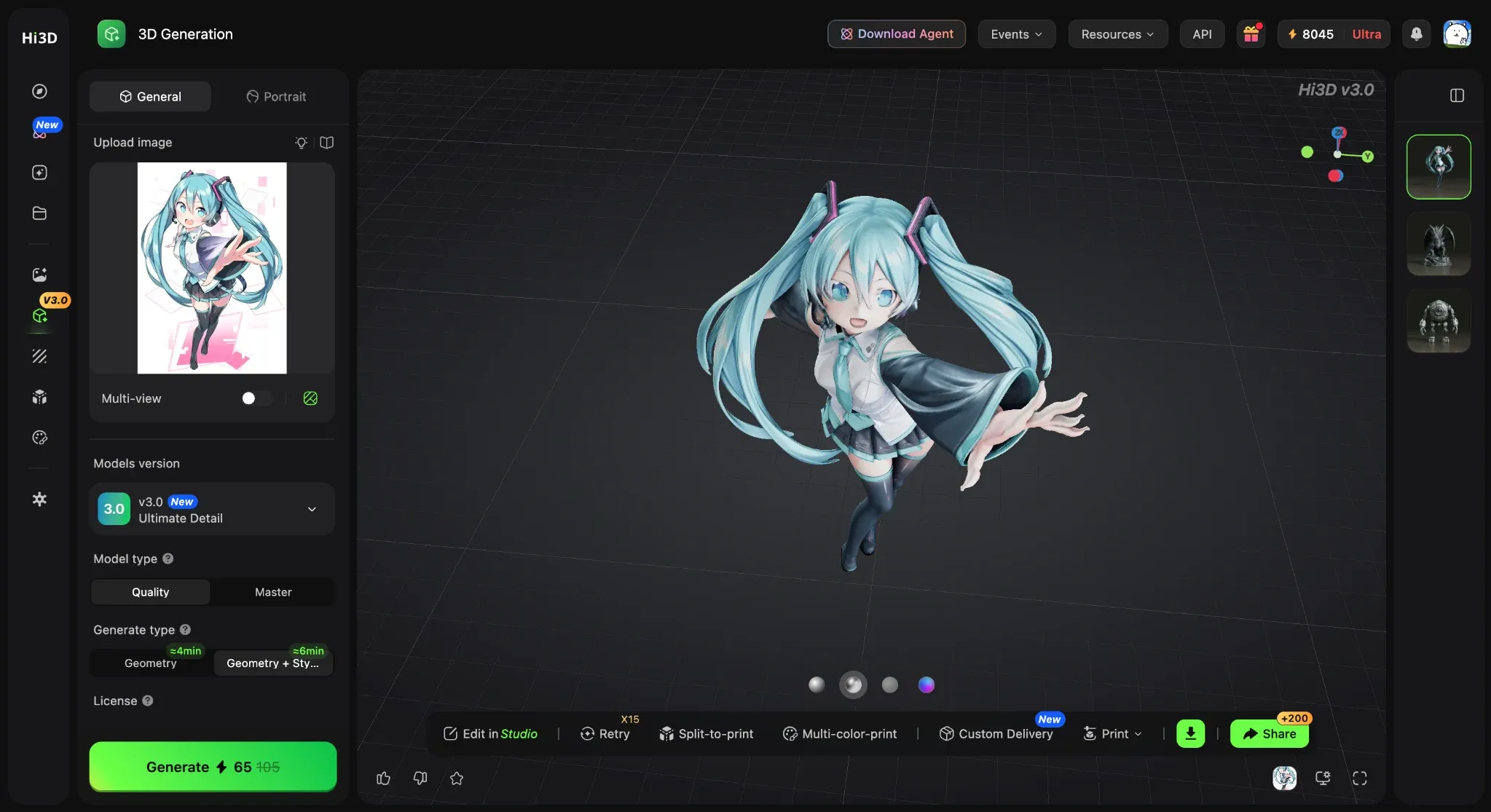Select the purple-blue gradient material sphere
1491x812 pixels.
[x=926, y=685]
